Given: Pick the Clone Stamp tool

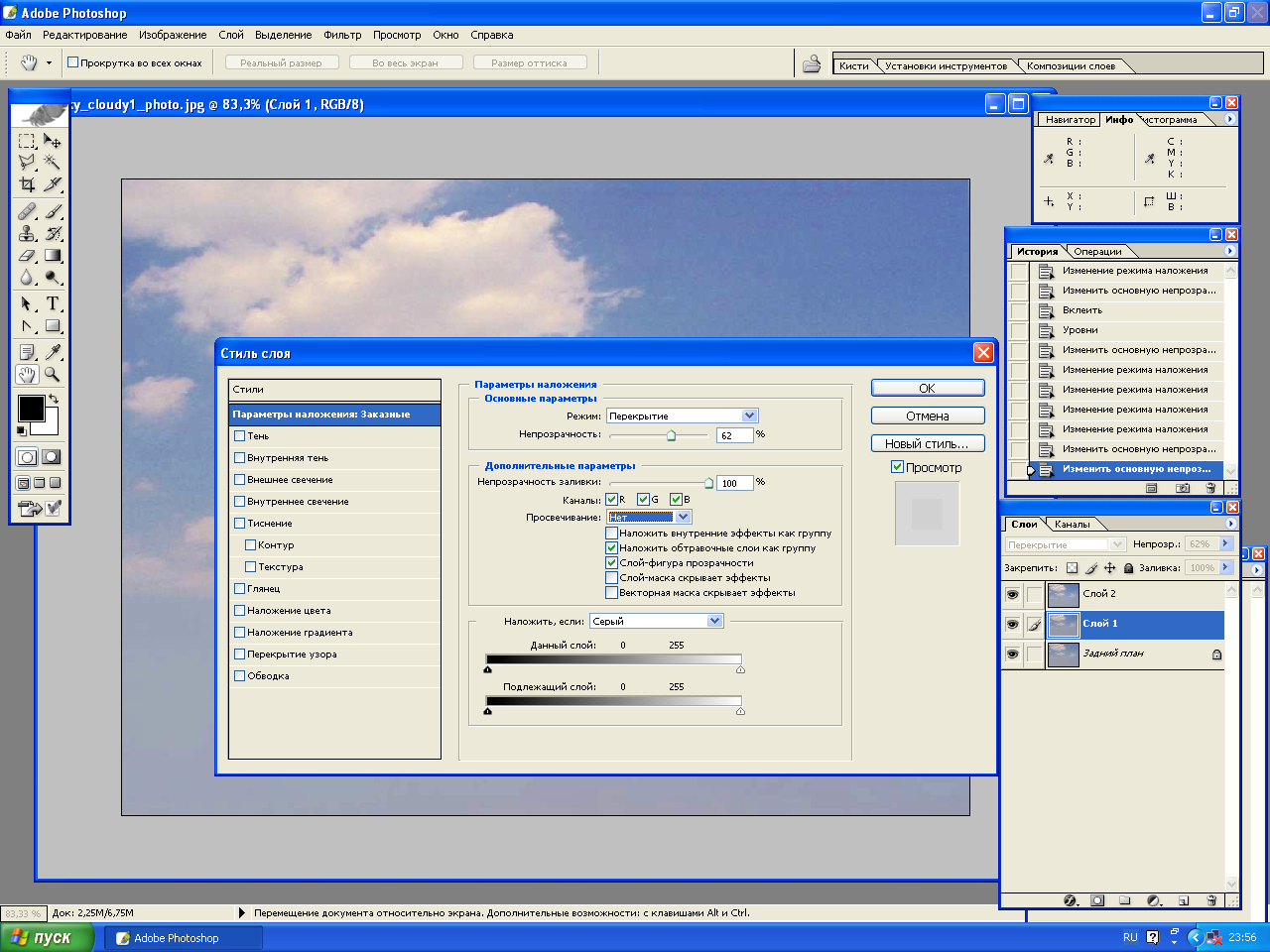Looking at the screenshot, I should [x=27, y=234].
